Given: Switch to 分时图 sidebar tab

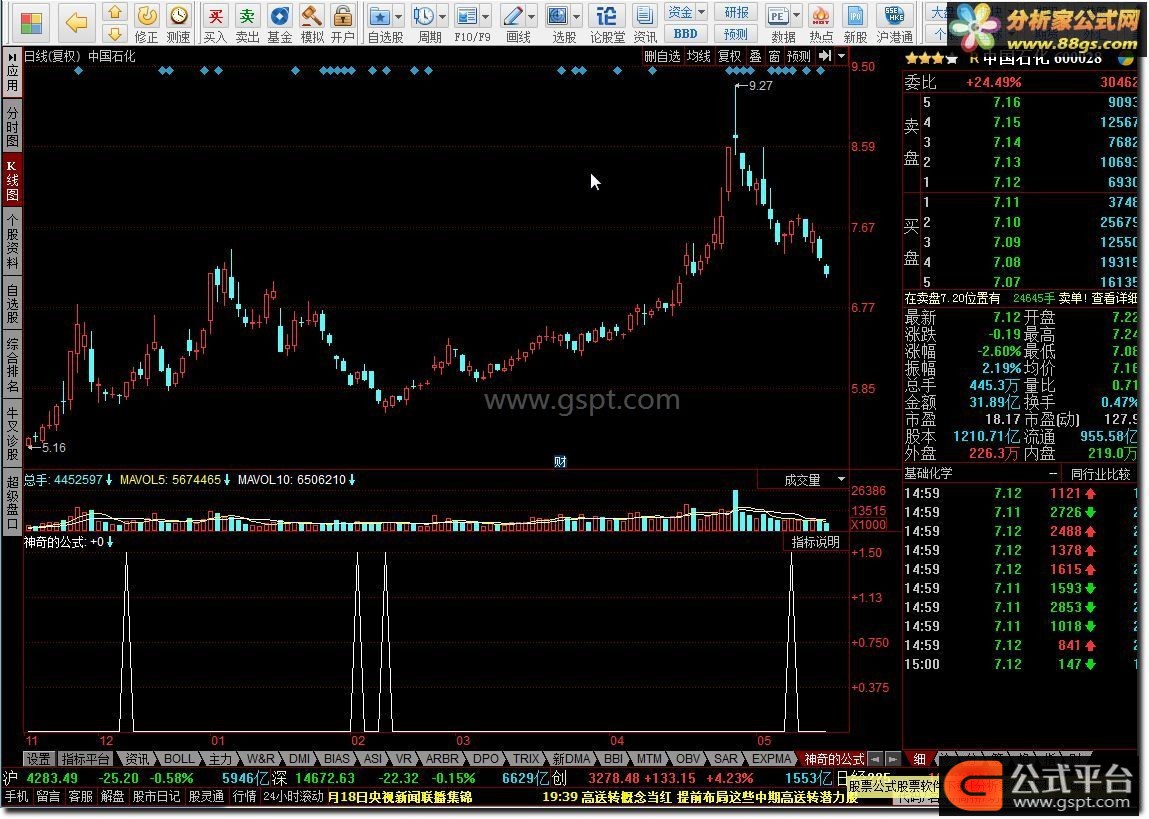Looking at the screenshot, I should 12,126.
